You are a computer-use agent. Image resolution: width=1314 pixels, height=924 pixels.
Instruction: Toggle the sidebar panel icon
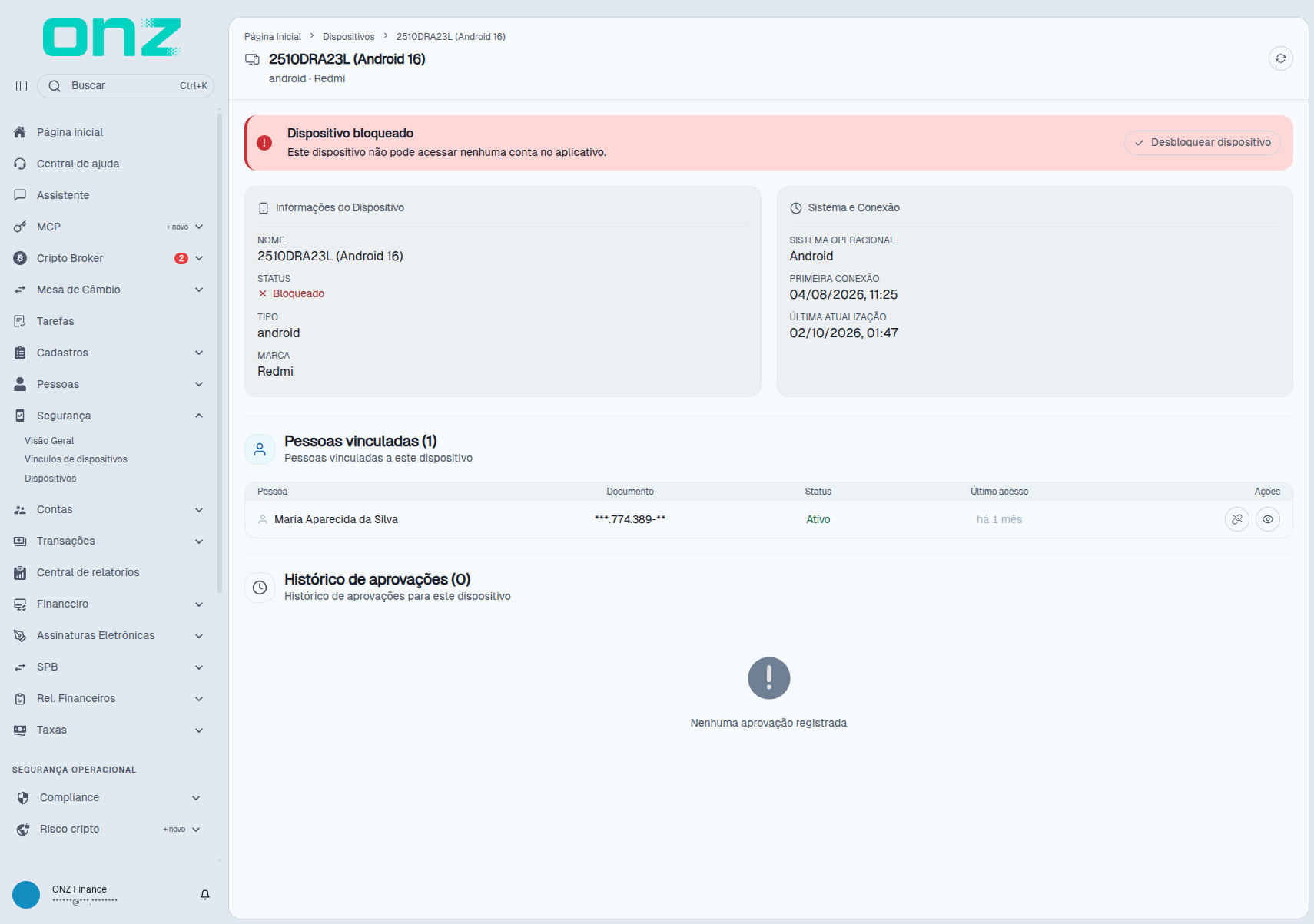click(x=22, y=86)
